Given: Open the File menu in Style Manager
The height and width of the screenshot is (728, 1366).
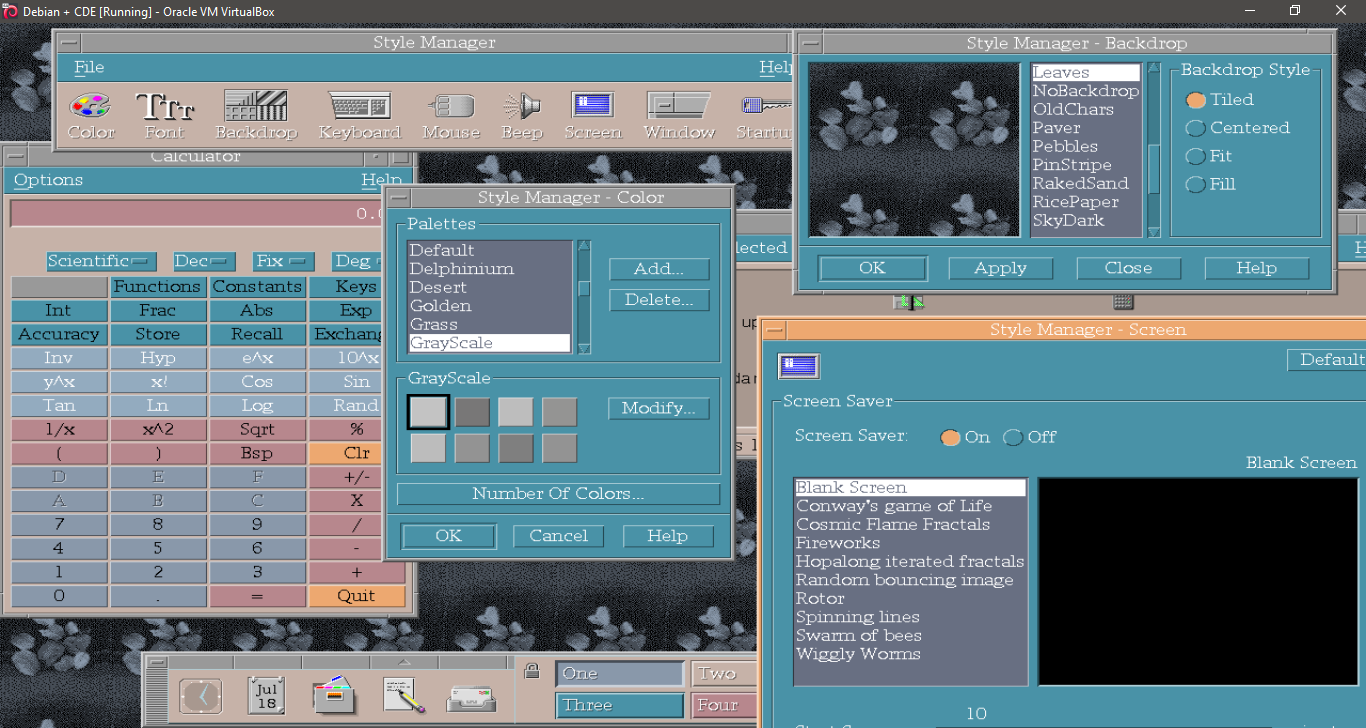Looking at the screenshot, I should coord(89,67).
